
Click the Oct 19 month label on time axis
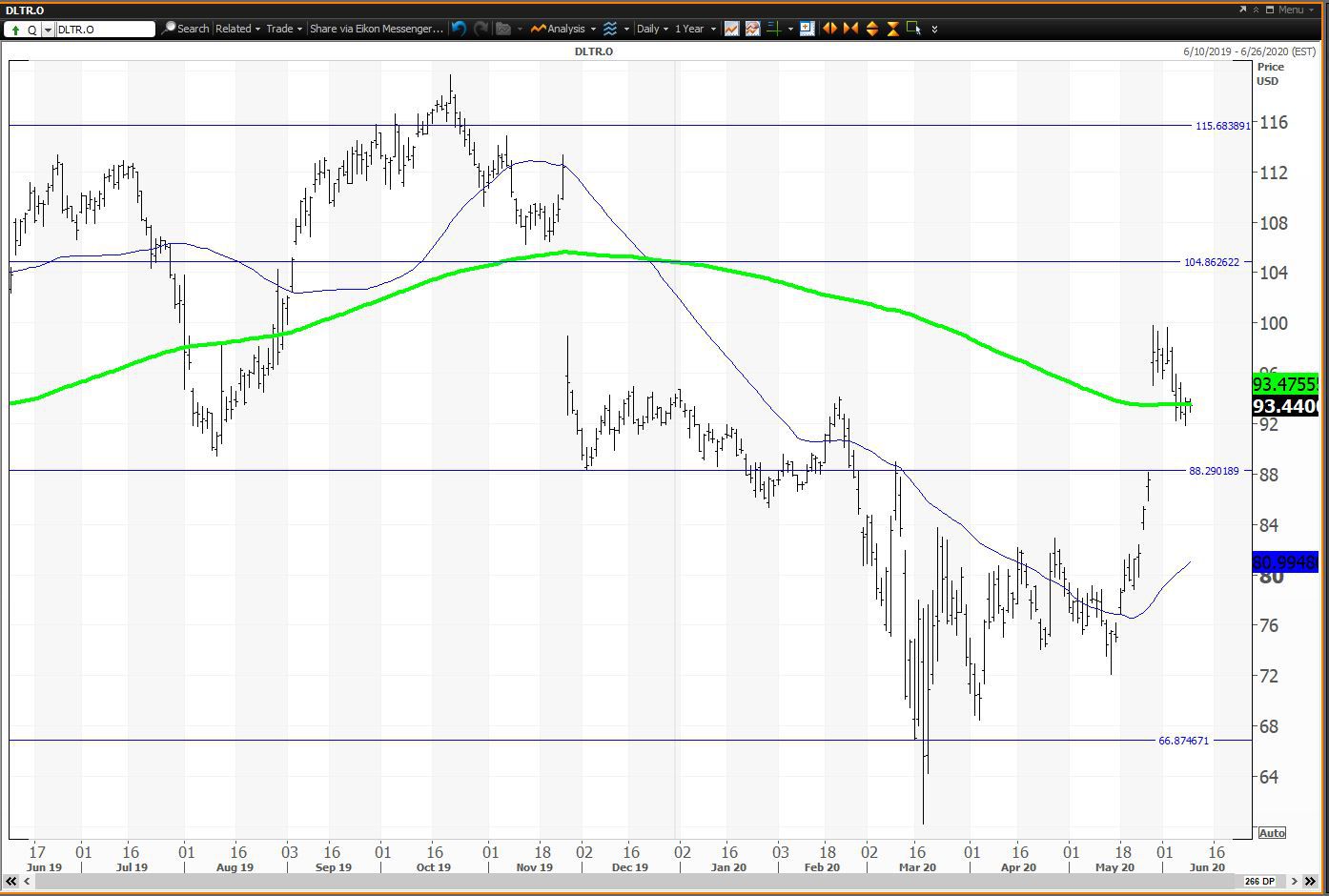433,867
